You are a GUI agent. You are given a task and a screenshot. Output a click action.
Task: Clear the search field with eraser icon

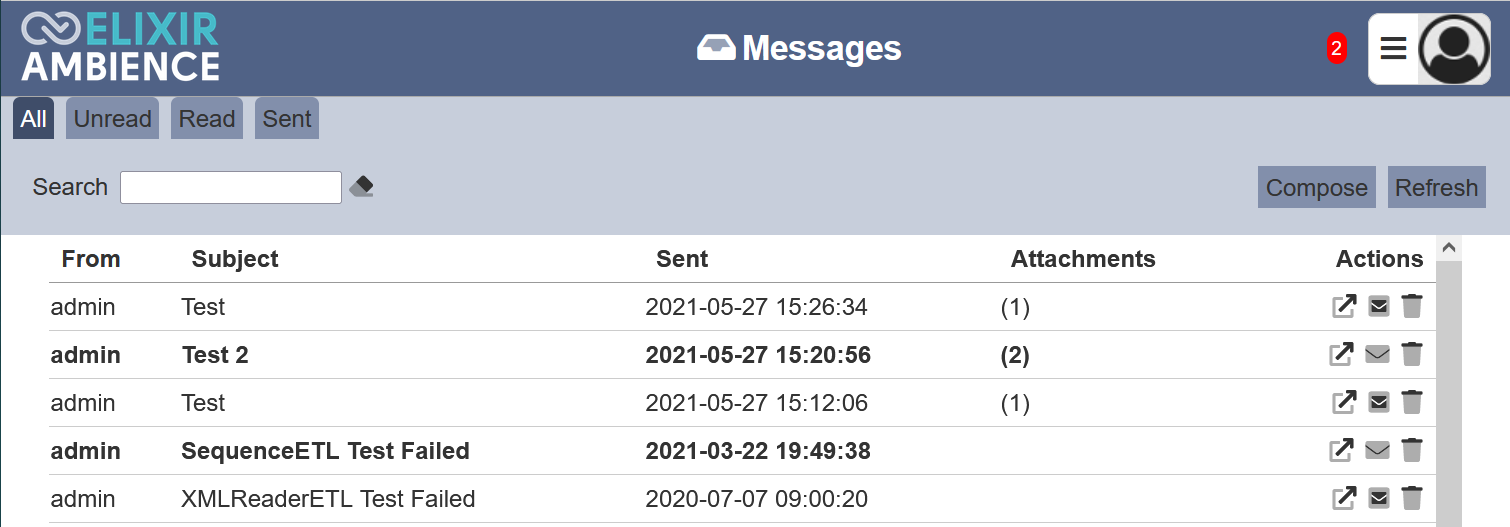click(361, 186)
